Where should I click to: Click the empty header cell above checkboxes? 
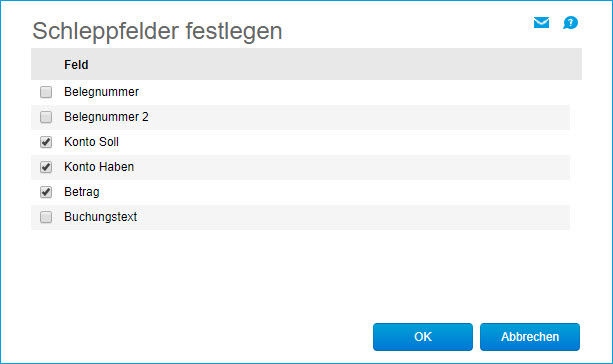tap(46, 64)
